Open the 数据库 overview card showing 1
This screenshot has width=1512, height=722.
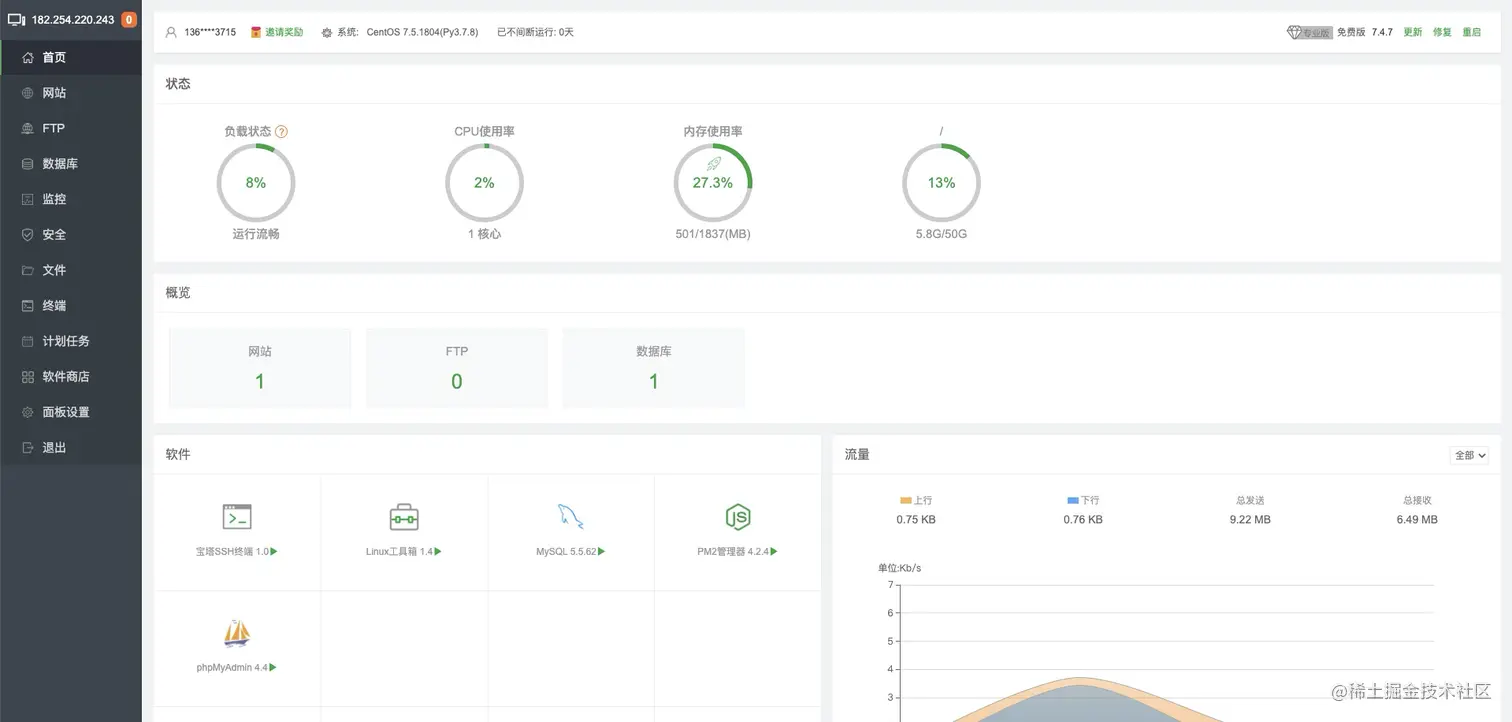pos(654,368)
